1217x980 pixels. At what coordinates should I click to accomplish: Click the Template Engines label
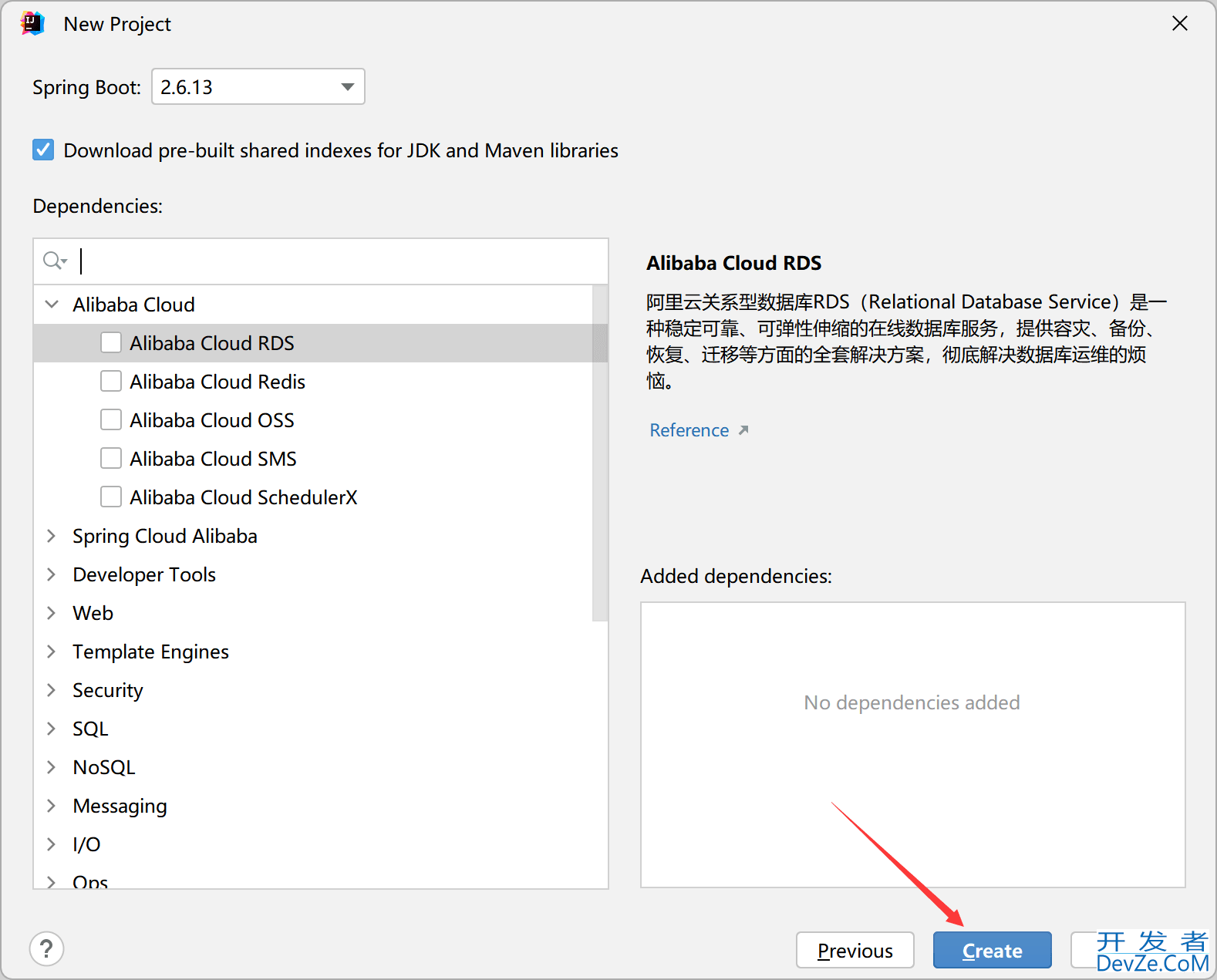tap(150, 652)
